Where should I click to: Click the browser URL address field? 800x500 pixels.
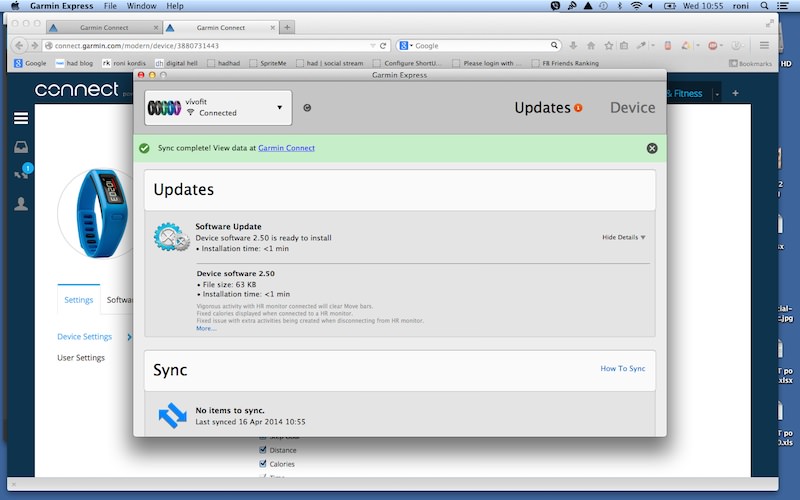(x=210, y=46)
